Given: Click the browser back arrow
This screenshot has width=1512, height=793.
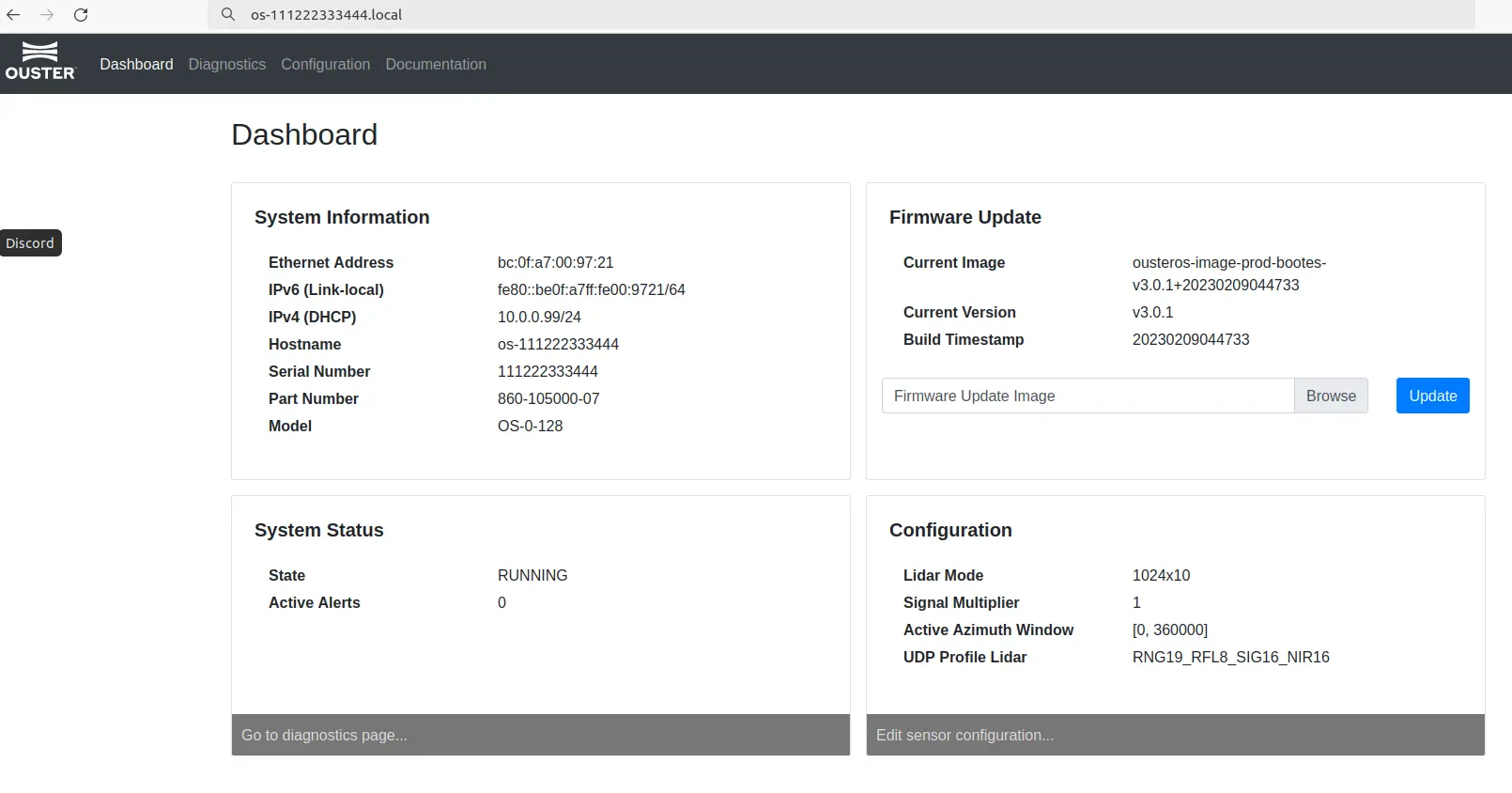Looking at the screenshot, I should [x=14, y=15].
